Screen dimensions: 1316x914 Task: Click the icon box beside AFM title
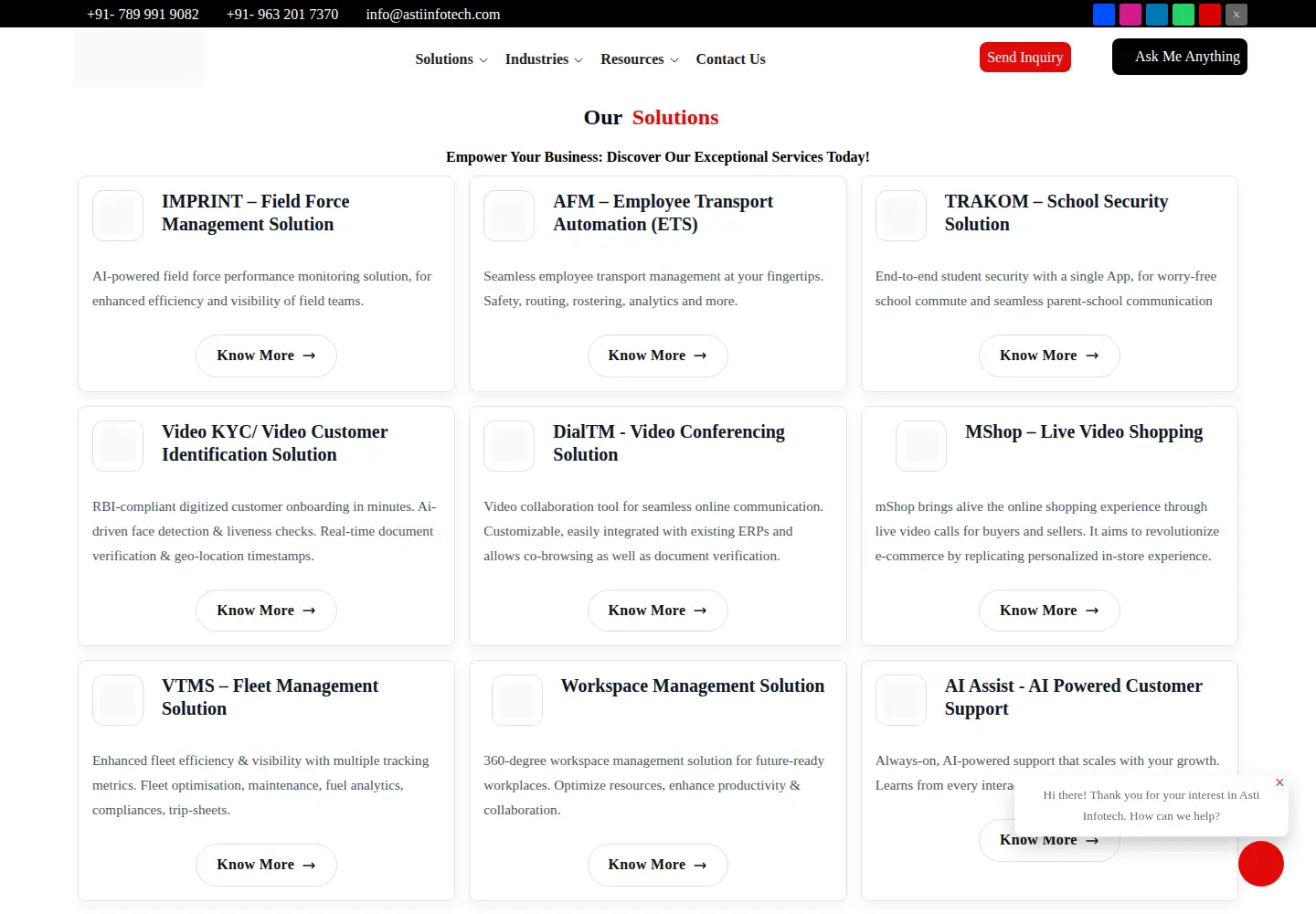[509, 216]
